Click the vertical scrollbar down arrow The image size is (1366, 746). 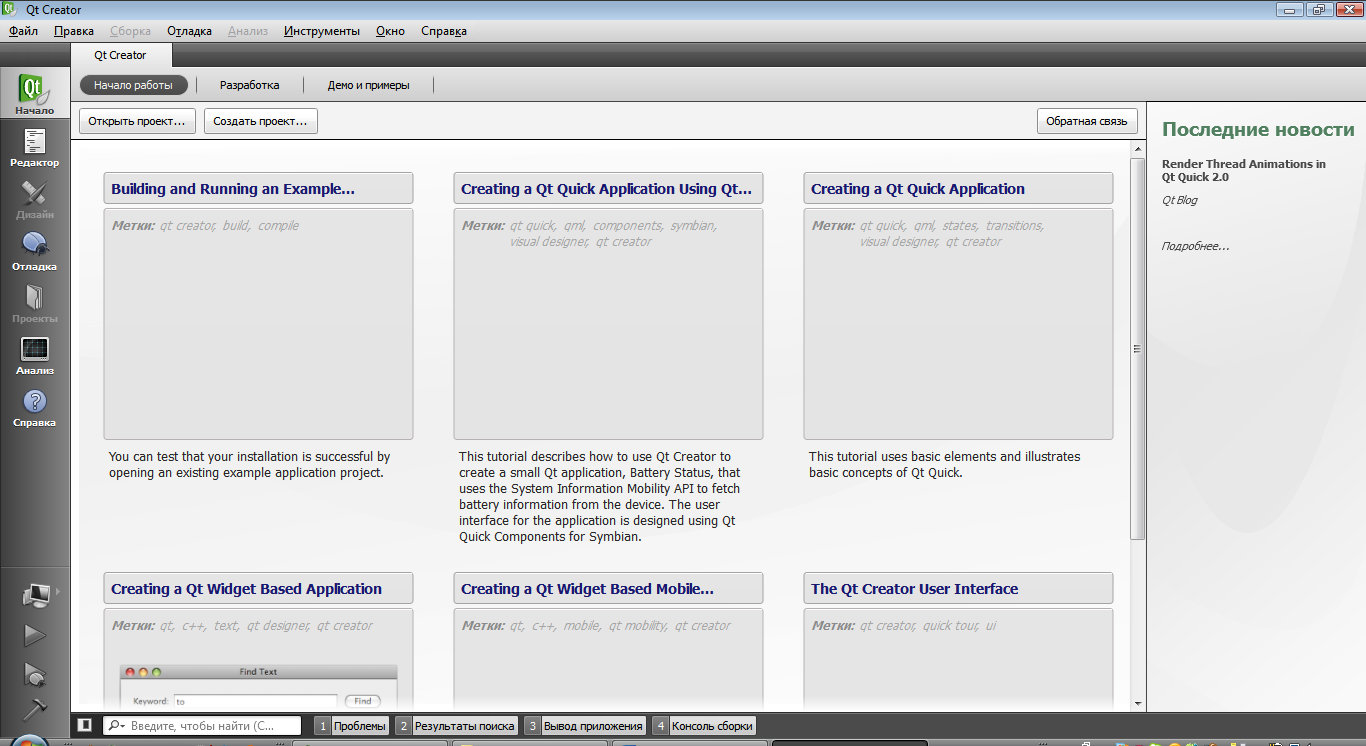[1137, 703]
